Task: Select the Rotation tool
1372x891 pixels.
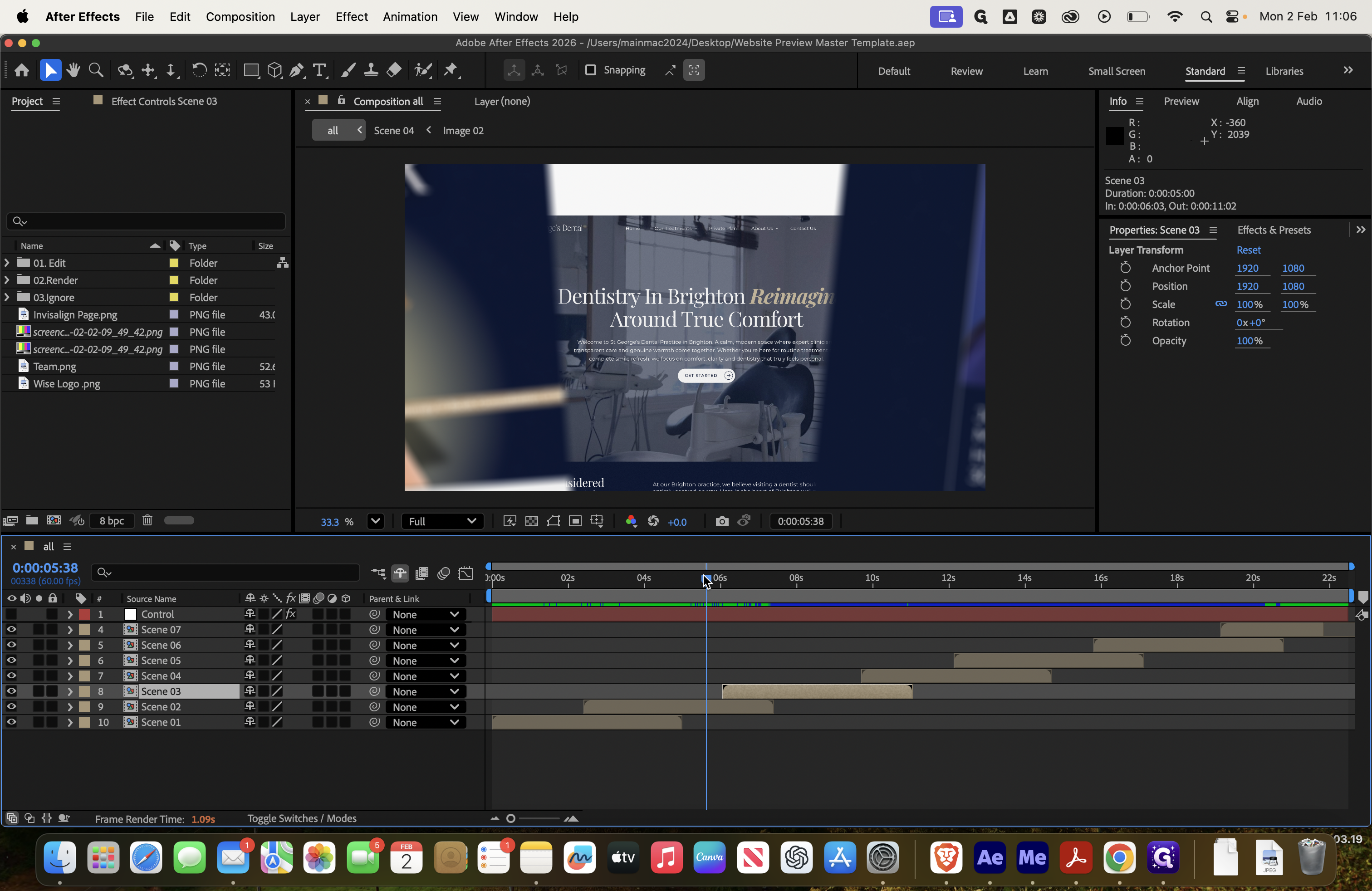Action: pos(199,70)
